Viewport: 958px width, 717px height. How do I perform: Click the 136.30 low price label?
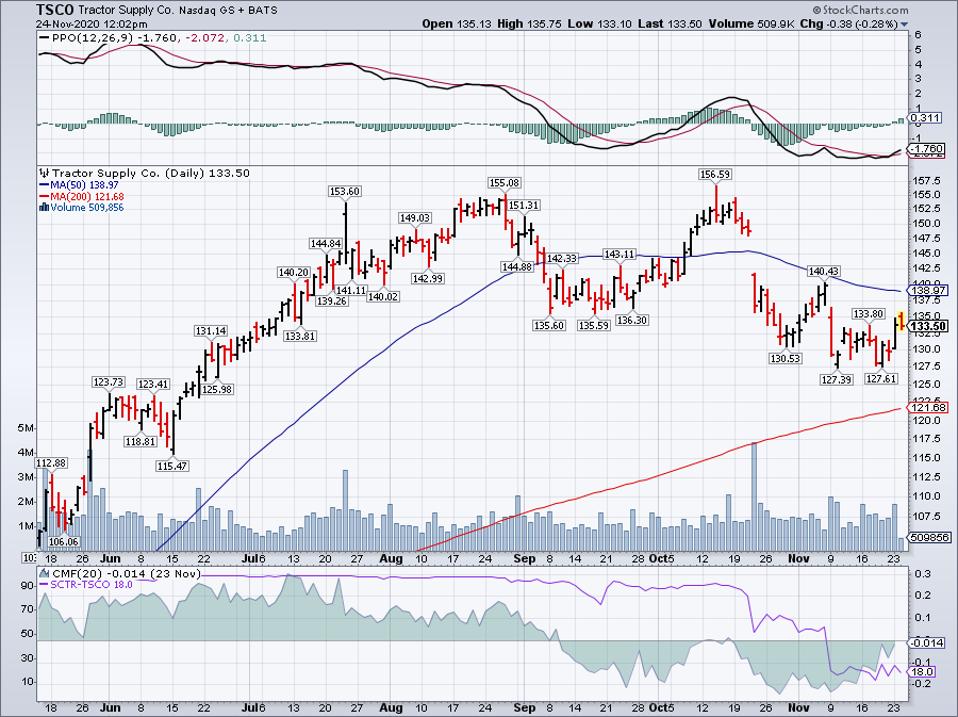(x=632, y=320)
